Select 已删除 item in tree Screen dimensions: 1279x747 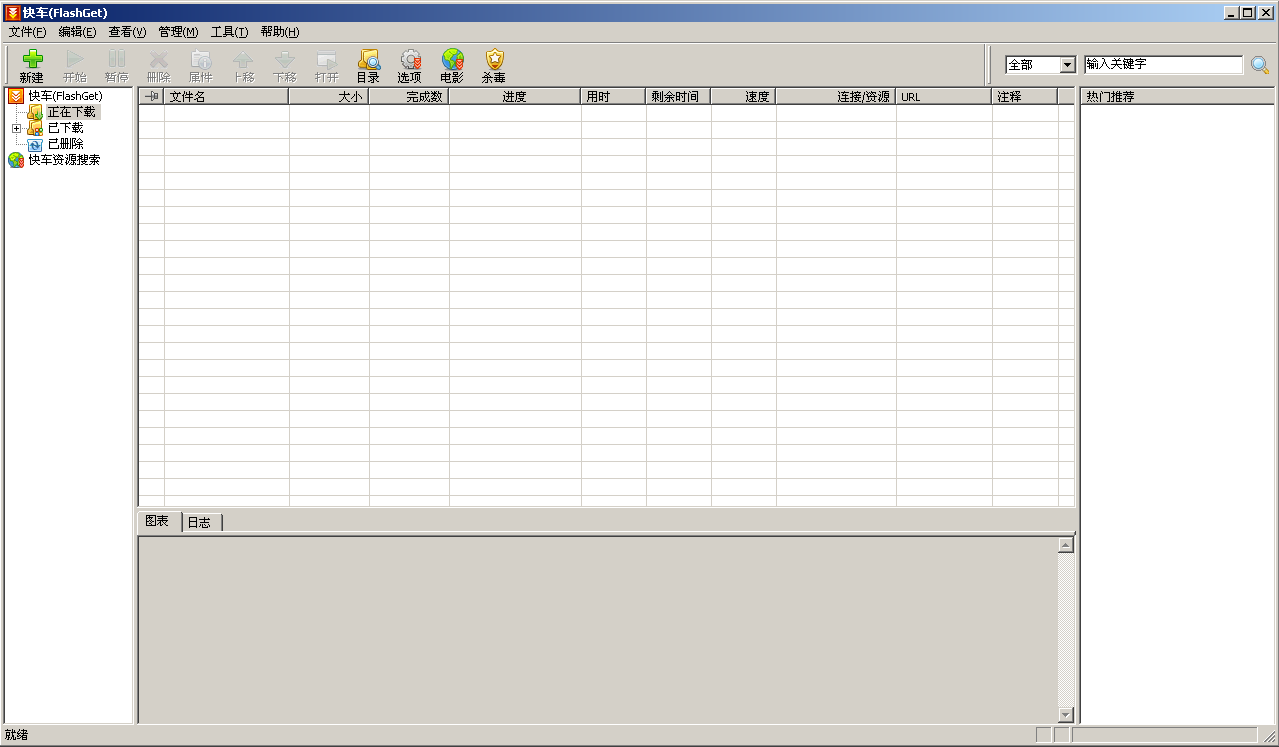tap(65, 144)
